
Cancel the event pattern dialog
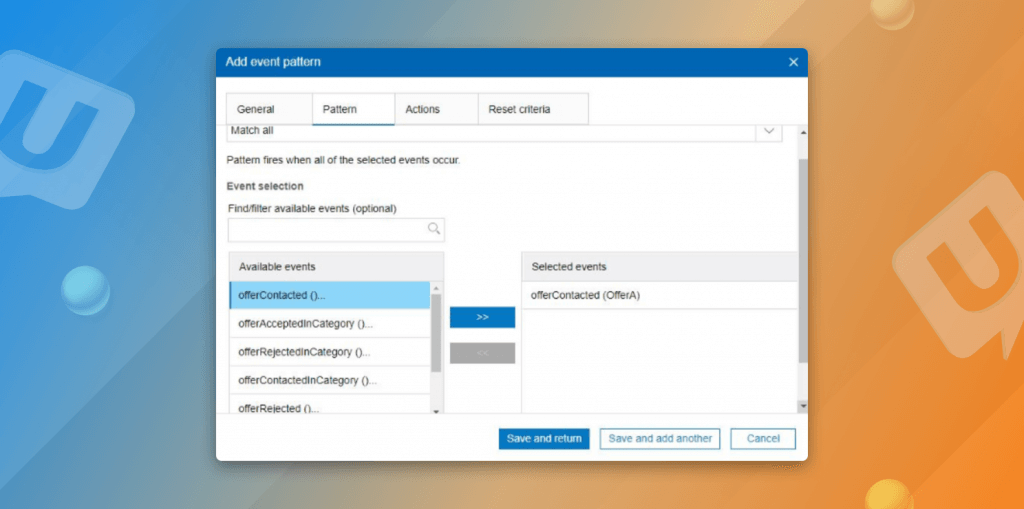[763, 439]
